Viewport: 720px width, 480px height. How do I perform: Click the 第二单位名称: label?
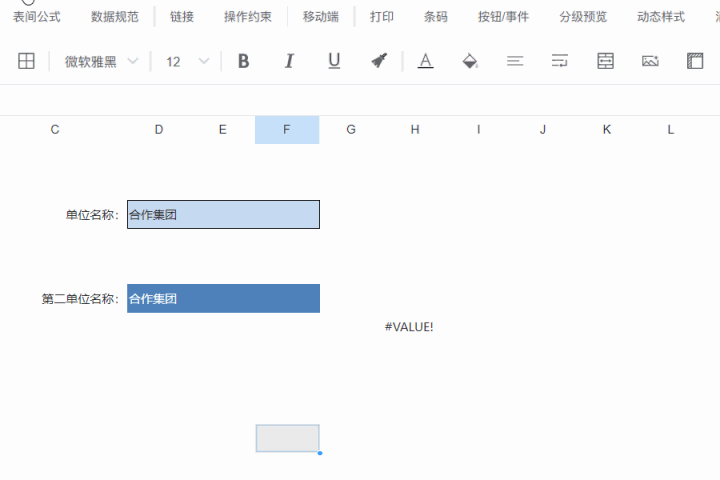80,299
